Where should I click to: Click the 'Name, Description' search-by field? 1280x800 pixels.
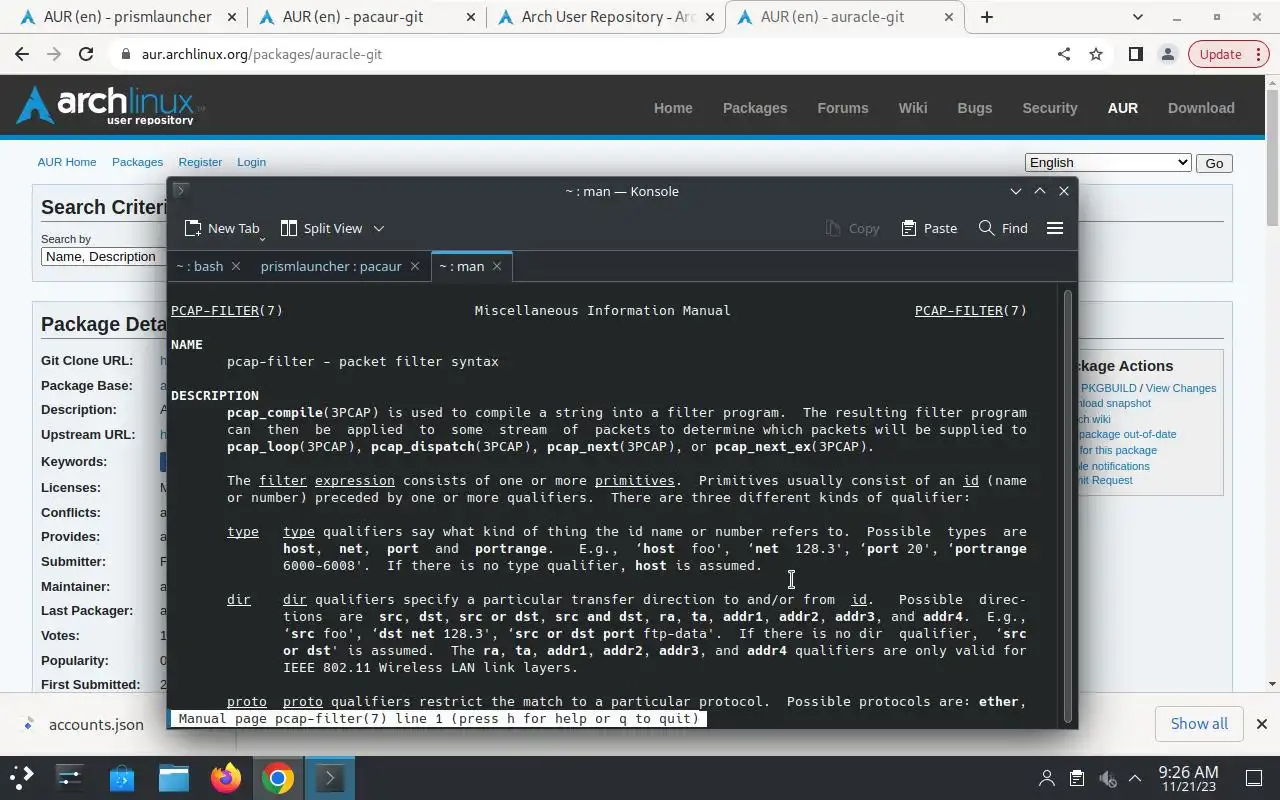point(103,257)
